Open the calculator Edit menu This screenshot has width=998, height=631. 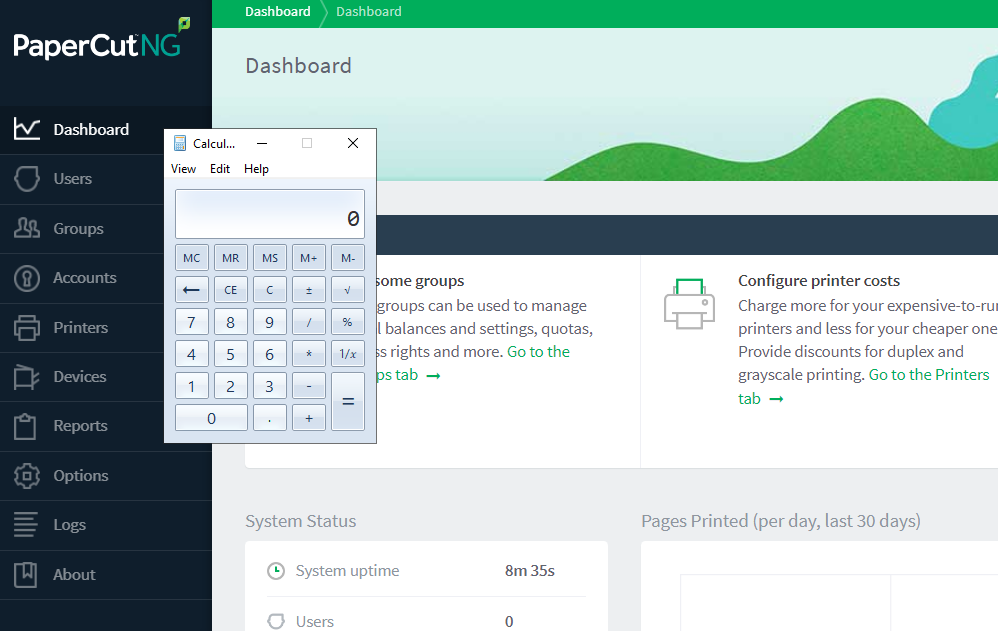[x=220, y=169]
